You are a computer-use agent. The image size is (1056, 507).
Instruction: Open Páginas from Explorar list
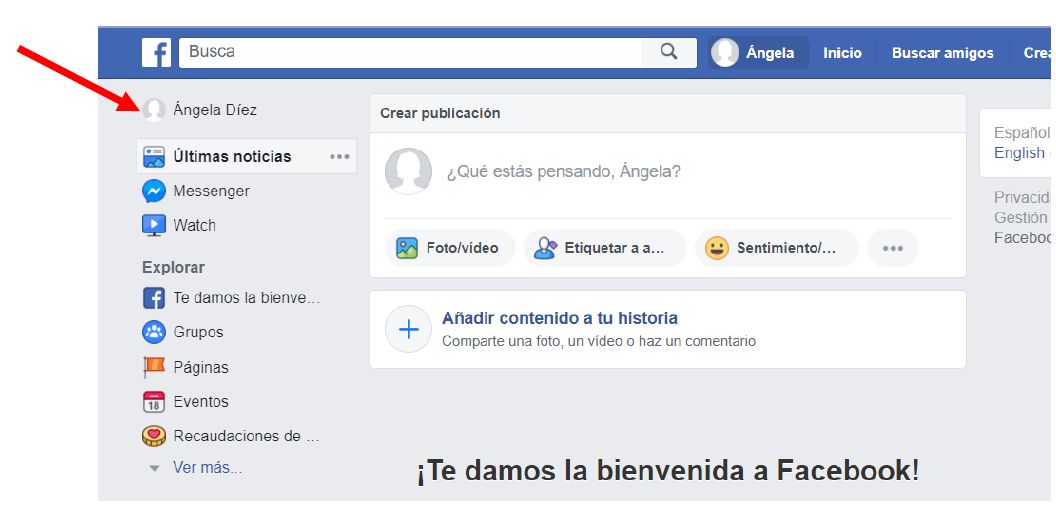pyautogui.click(x=201, y=368)
